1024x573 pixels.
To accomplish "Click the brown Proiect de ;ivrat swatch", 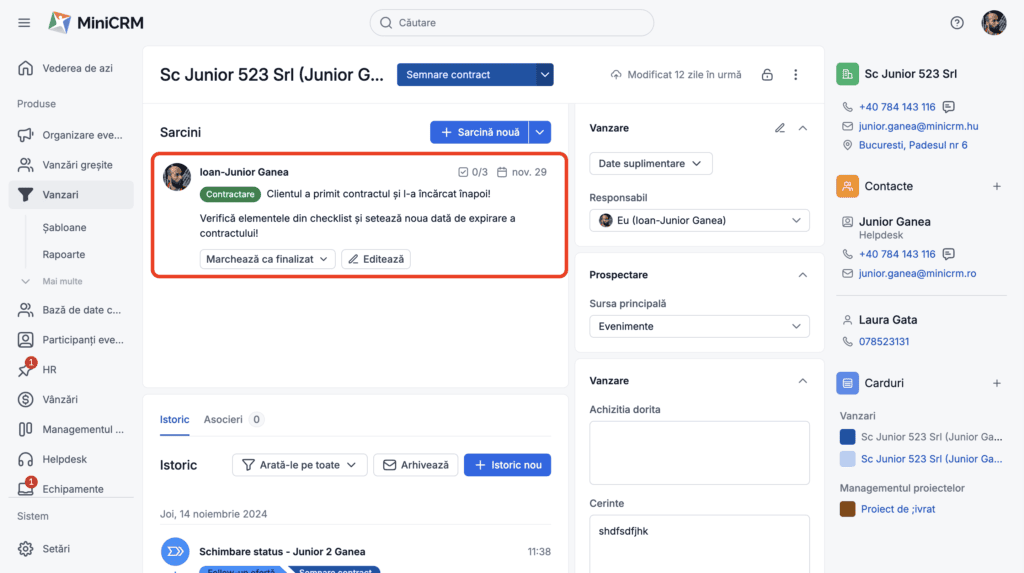I will (847, 509).
